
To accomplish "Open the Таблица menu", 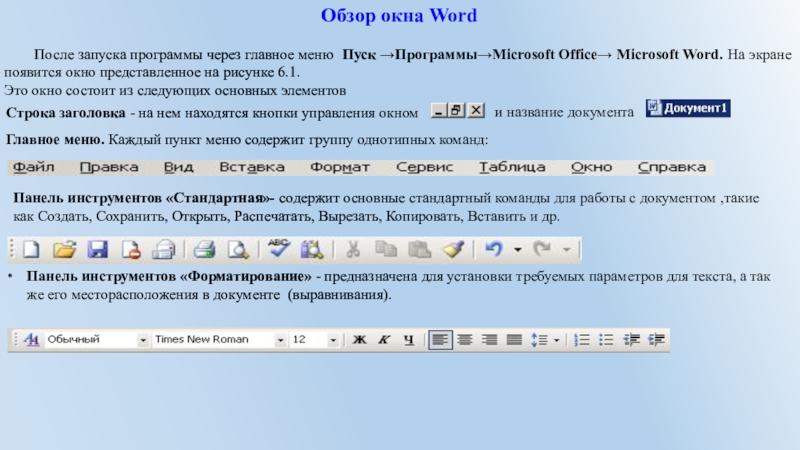I will [512, 167].
